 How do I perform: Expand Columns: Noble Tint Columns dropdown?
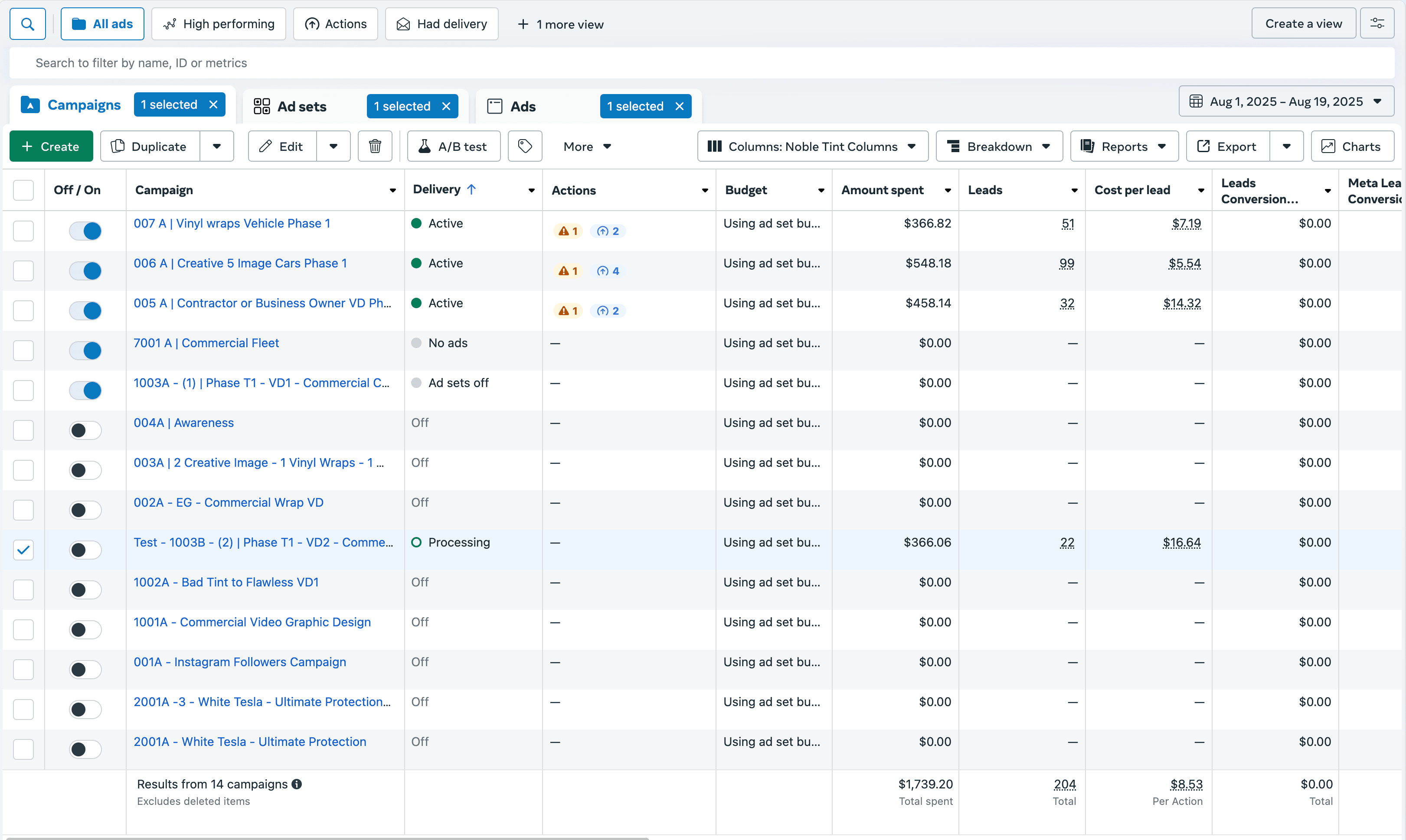click(813, 147)
